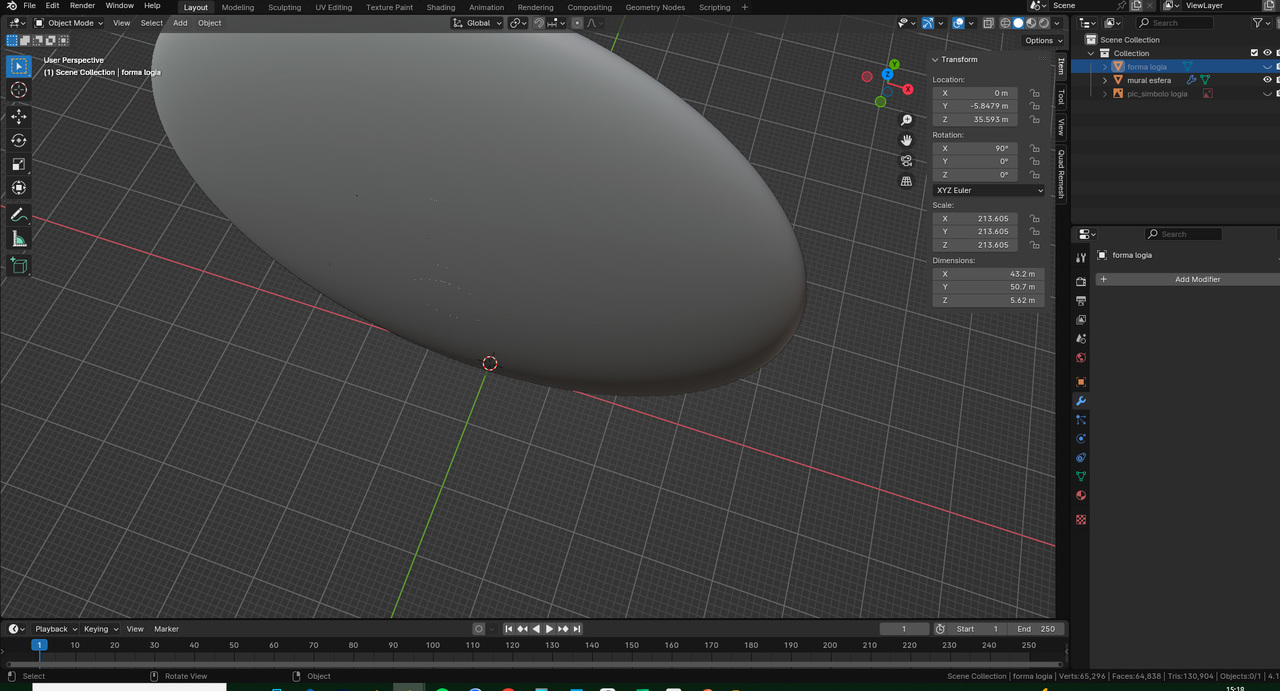Open the Object Constraints properties tab
Image resolution: width=1280 pixels, height=691 pixels.
click(x=1081, y=458)
